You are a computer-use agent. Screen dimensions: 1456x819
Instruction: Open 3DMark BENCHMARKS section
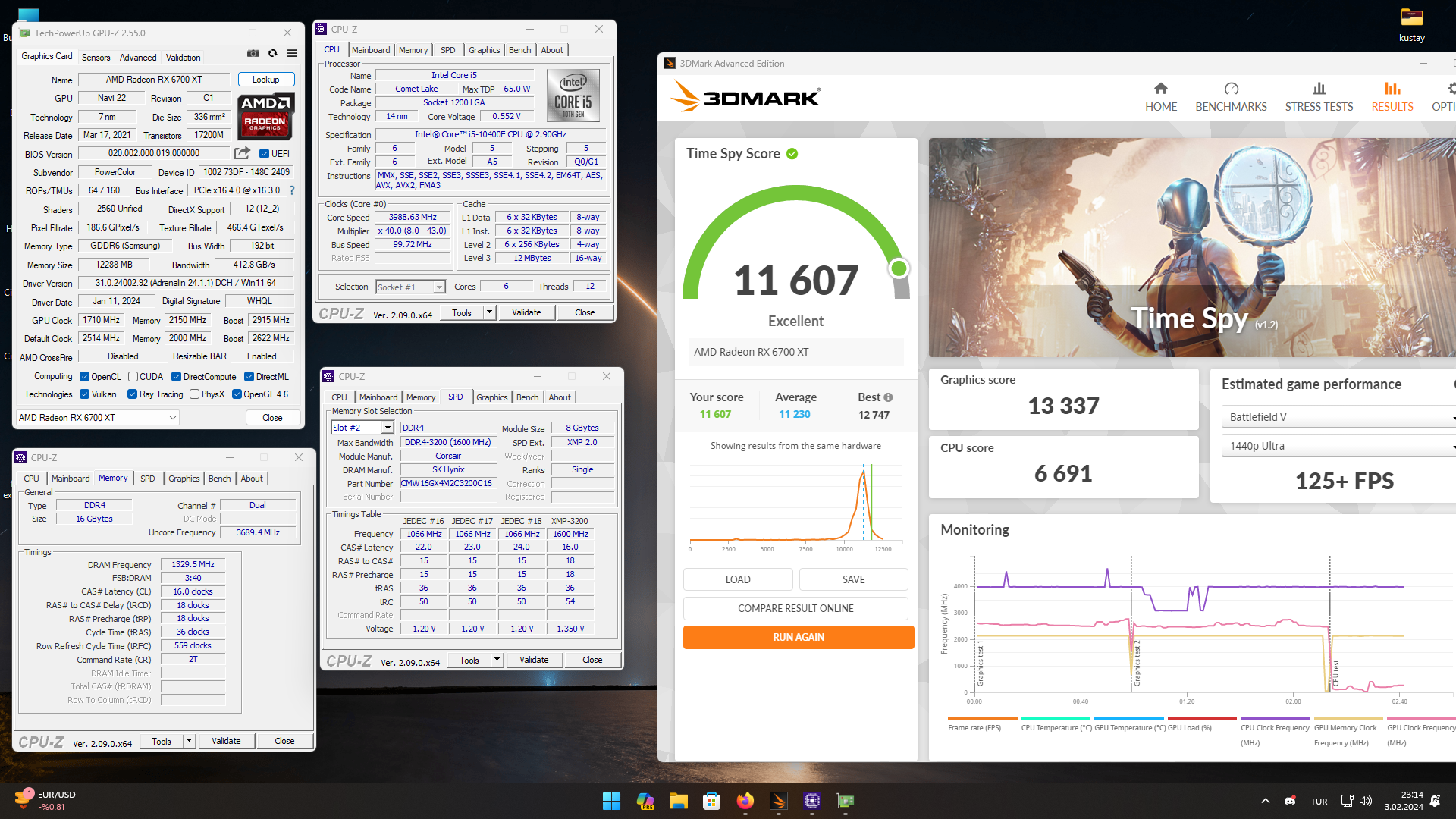coord(1231,97)
